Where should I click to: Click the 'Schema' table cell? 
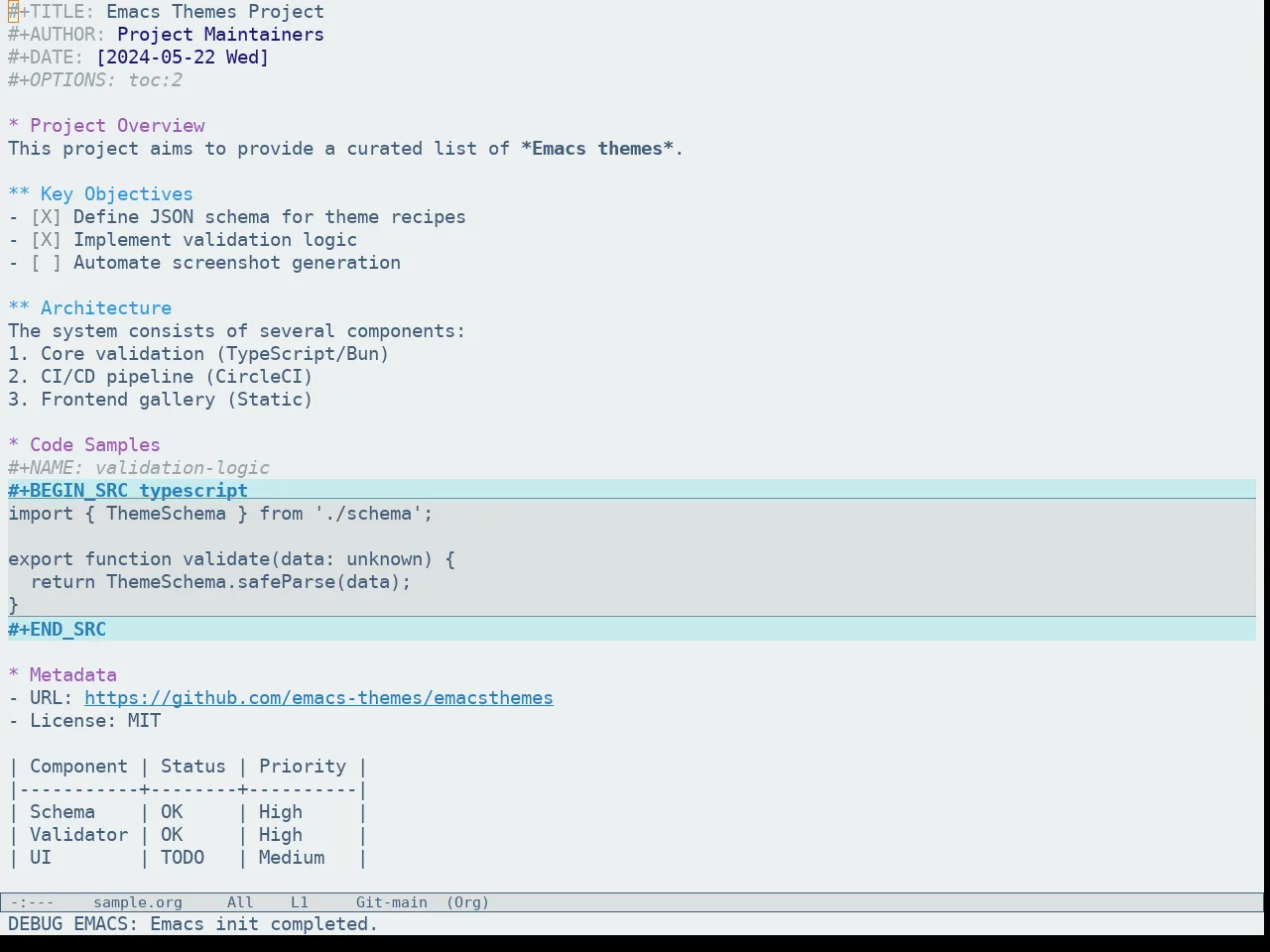(63, 812)
